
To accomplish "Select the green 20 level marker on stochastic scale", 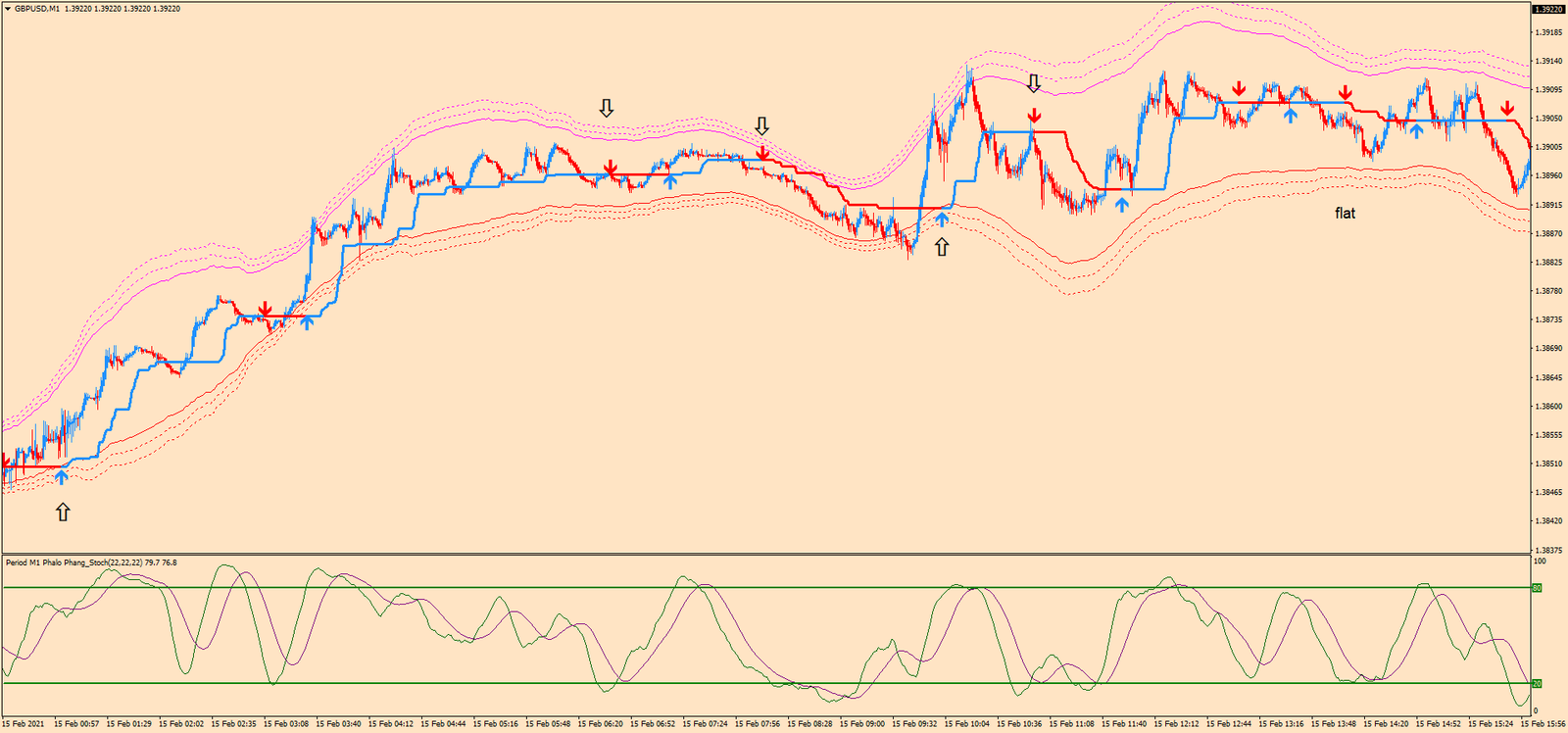I will tap(1537, 683).
